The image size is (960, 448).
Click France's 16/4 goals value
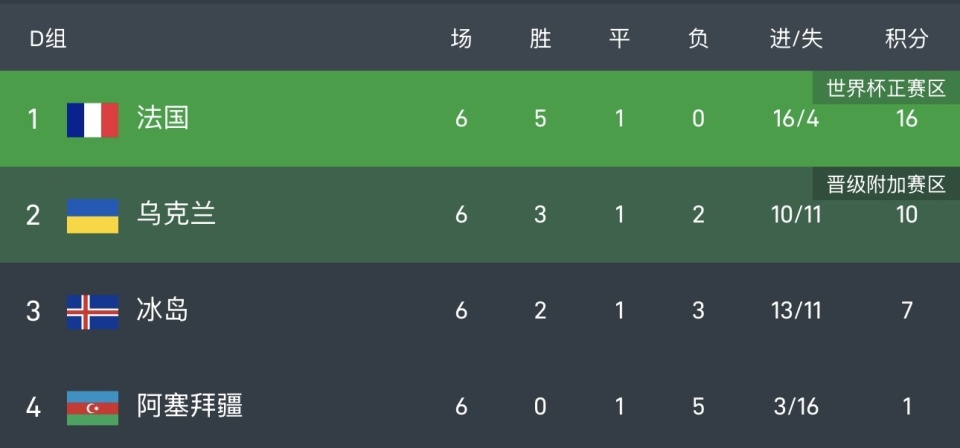[x=796, y=119]
